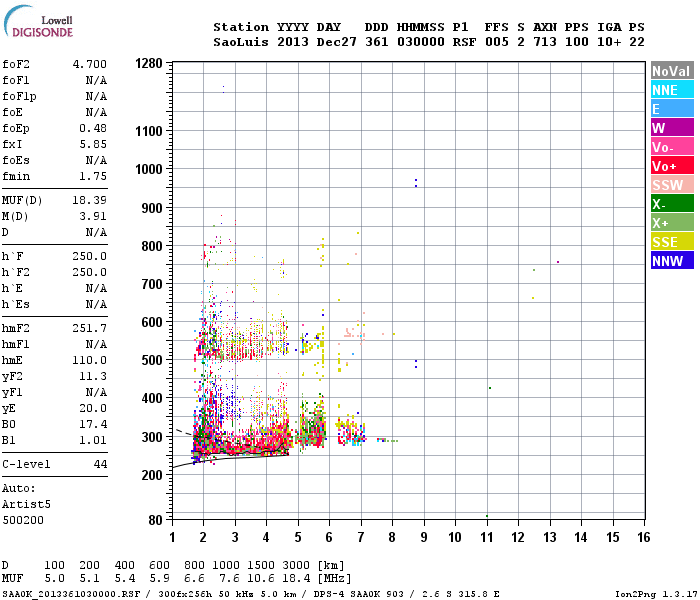
Task: Click the 80 km y-axis label
Action: 155,520
